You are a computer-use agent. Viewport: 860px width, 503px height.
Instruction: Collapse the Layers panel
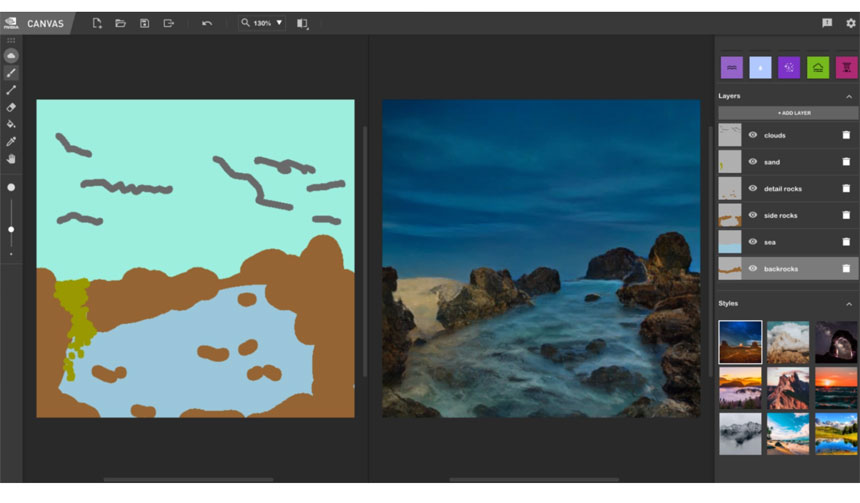[x=849, y=96]
